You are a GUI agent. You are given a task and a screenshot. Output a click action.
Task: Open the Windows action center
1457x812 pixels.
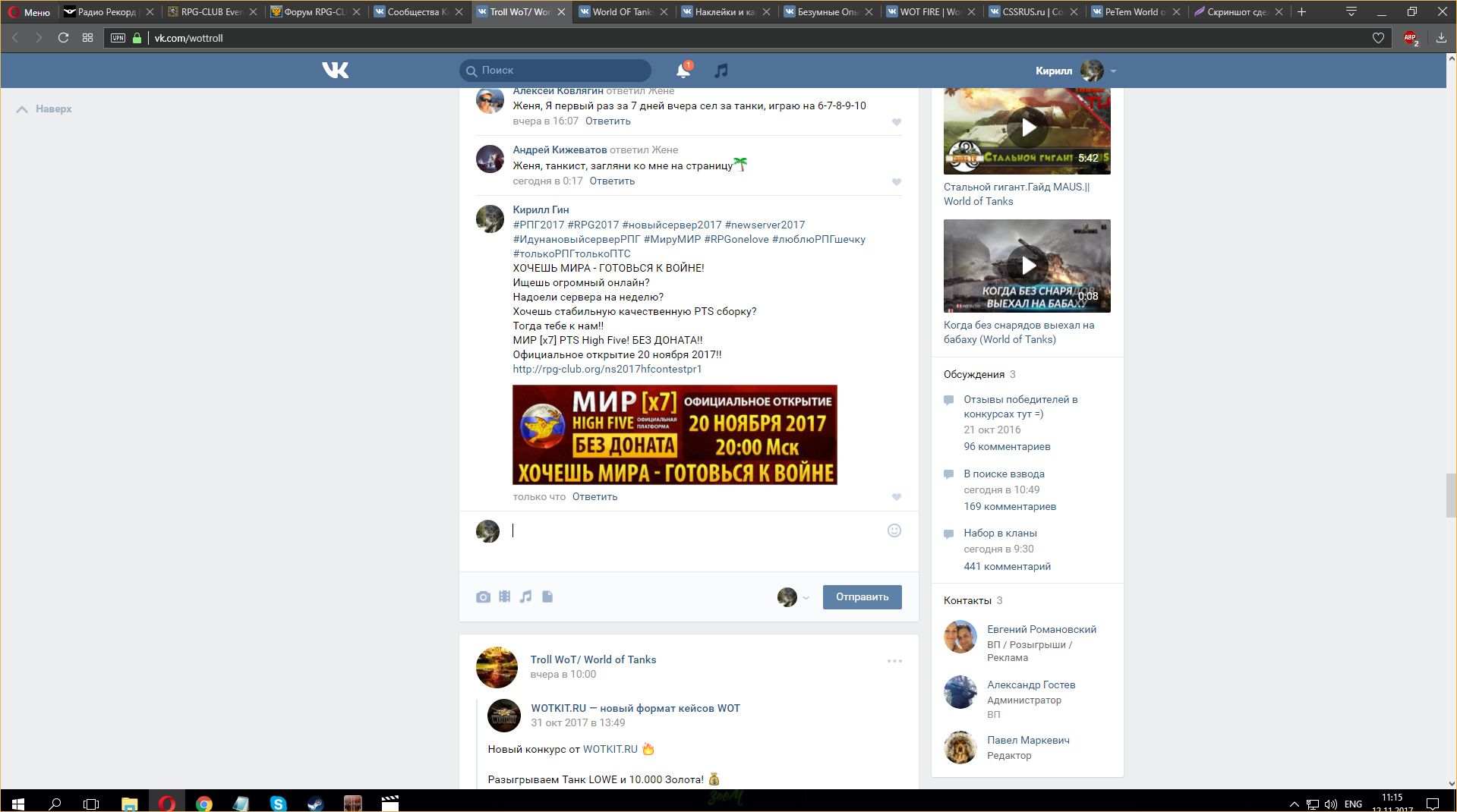tap(1433, 803)
